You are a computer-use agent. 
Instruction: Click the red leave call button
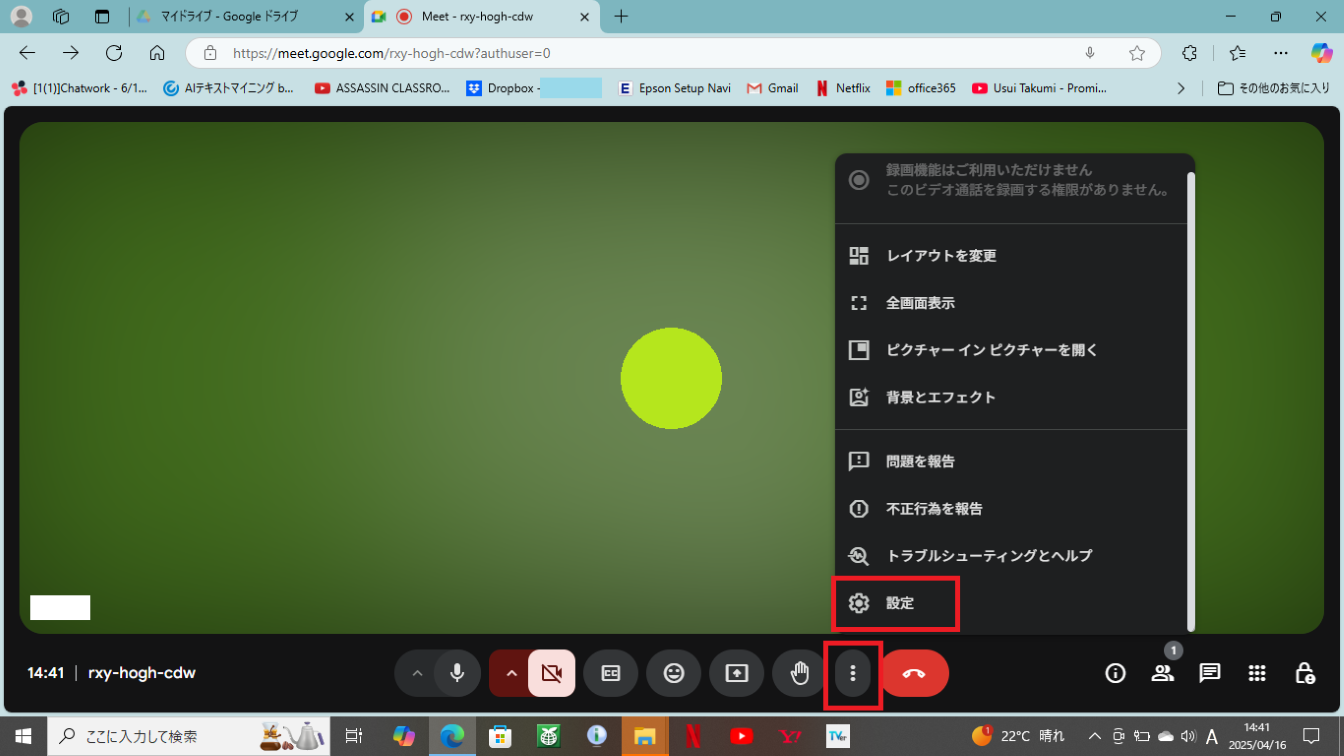coord(914,673)
